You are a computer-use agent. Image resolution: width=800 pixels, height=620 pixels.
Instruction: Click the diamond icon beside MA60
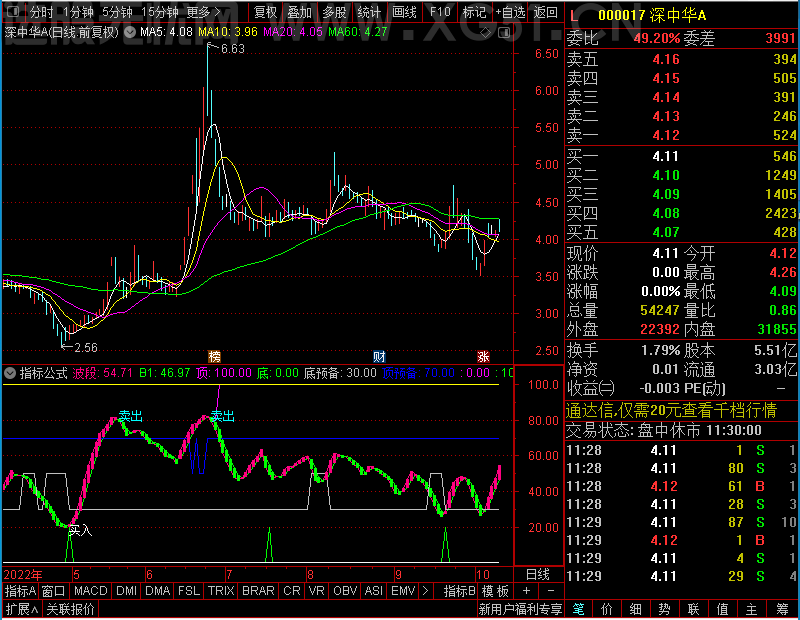tap(485, 33)
